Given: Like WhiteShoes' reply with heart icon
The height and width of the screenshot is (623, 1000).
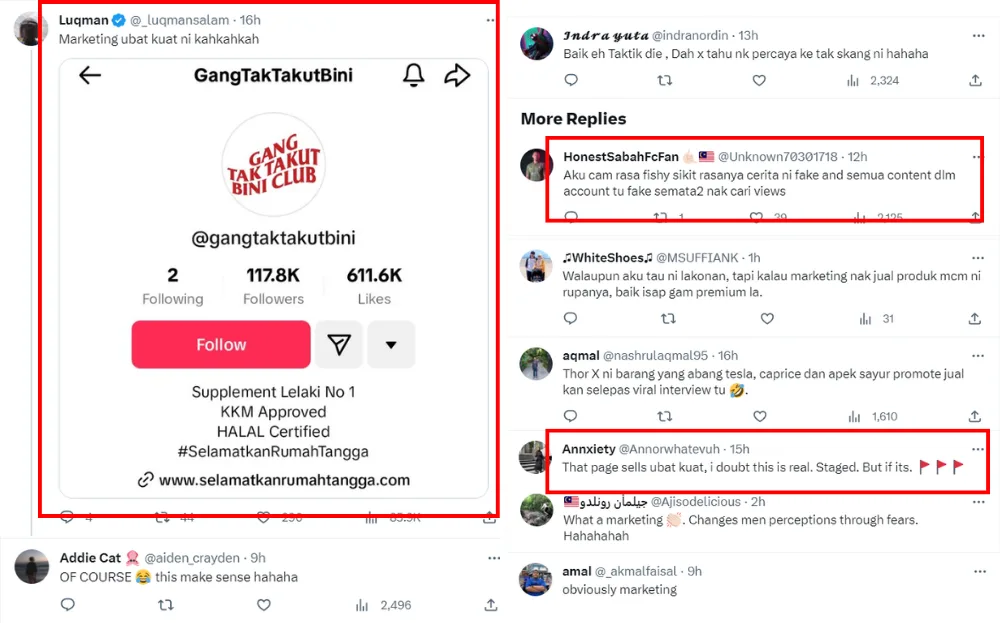Looking at the screenshot, I should 767,319.
